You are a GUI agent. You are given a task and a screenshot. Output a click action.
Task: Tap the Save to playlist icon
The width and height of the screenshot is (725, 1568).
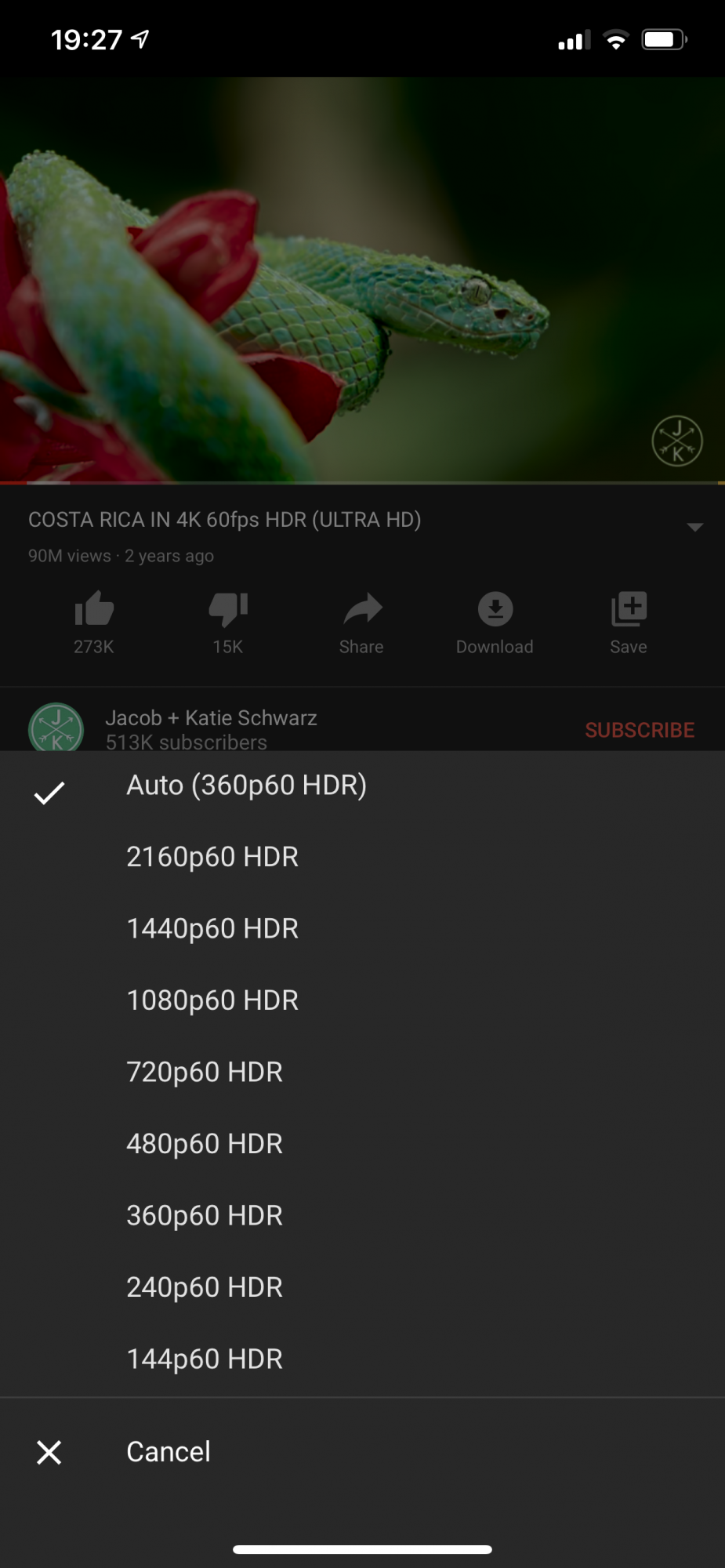(x=629, y=609)
